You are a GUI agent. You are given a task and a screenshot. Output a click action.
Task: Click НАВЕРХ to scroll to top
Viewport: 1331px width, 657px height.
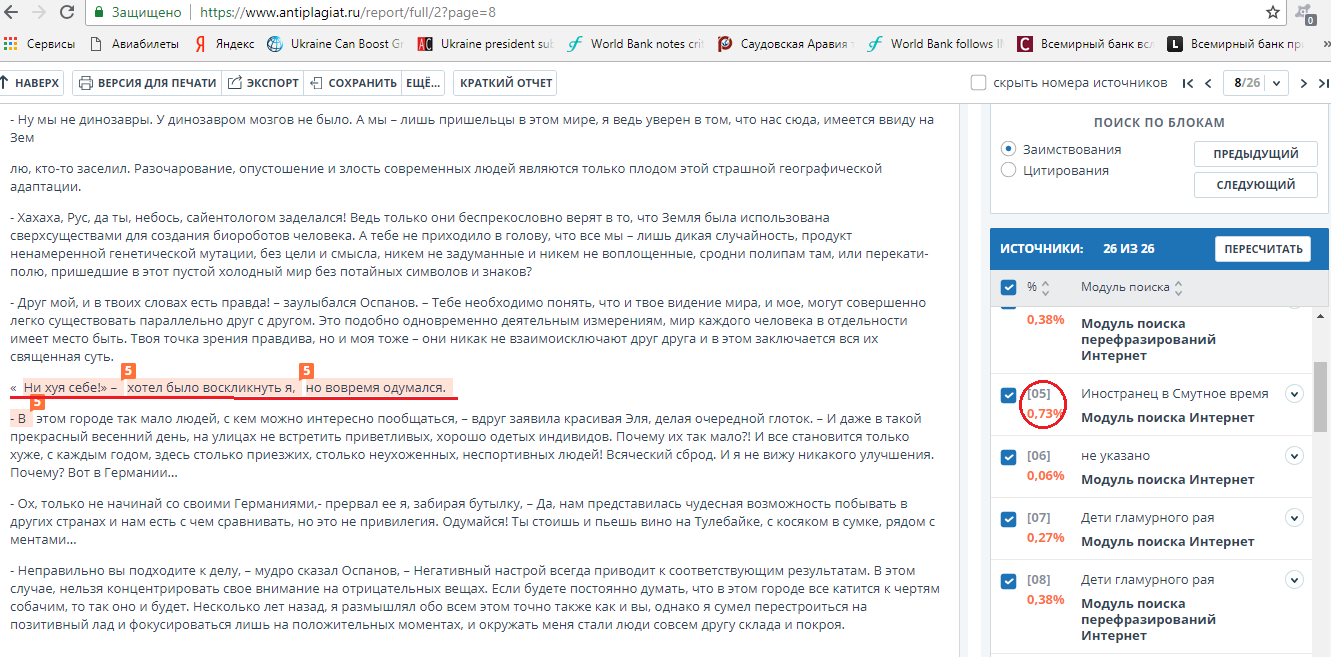31,83
